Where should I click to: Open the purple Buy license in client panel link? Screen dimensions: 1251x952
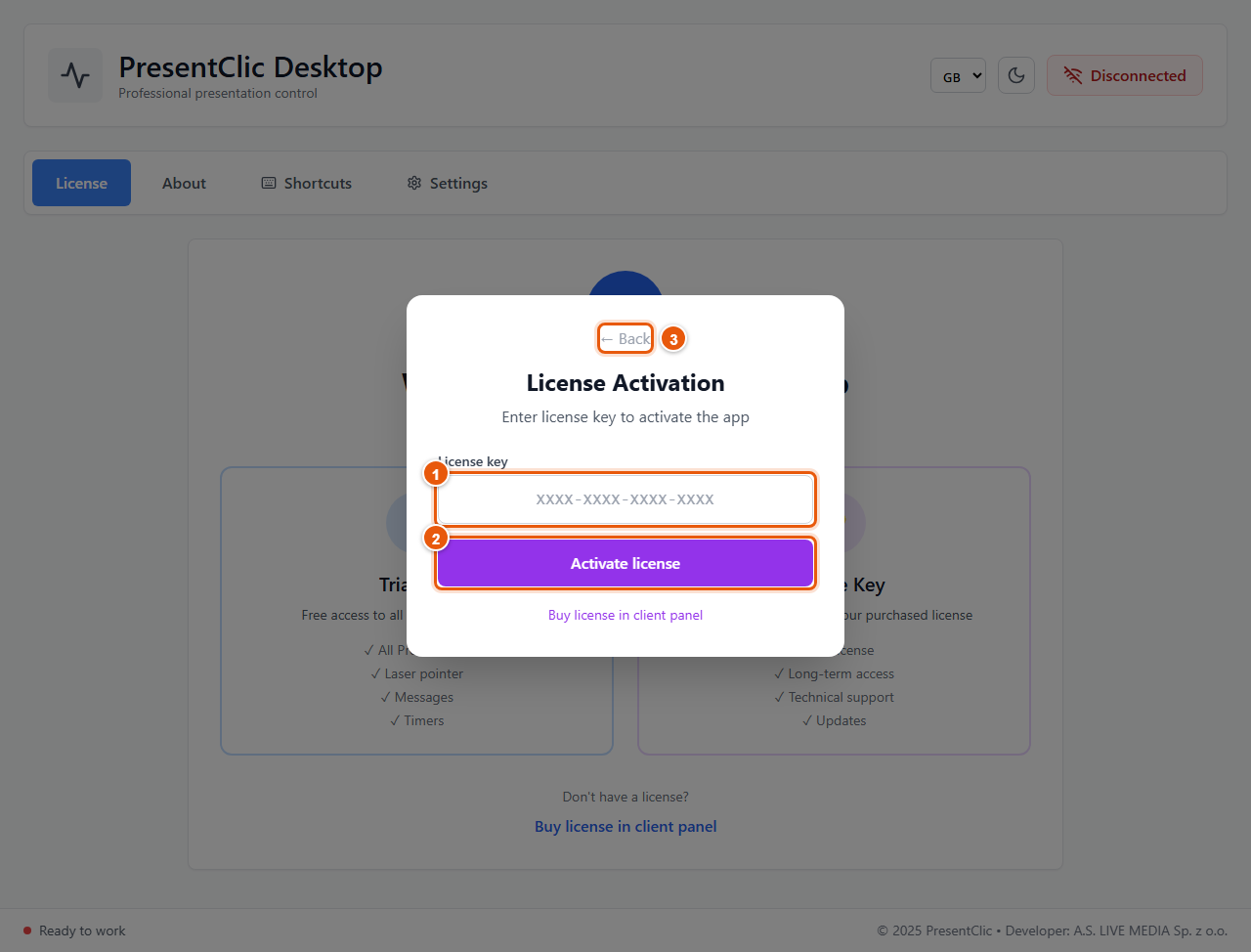click(625, 615)
